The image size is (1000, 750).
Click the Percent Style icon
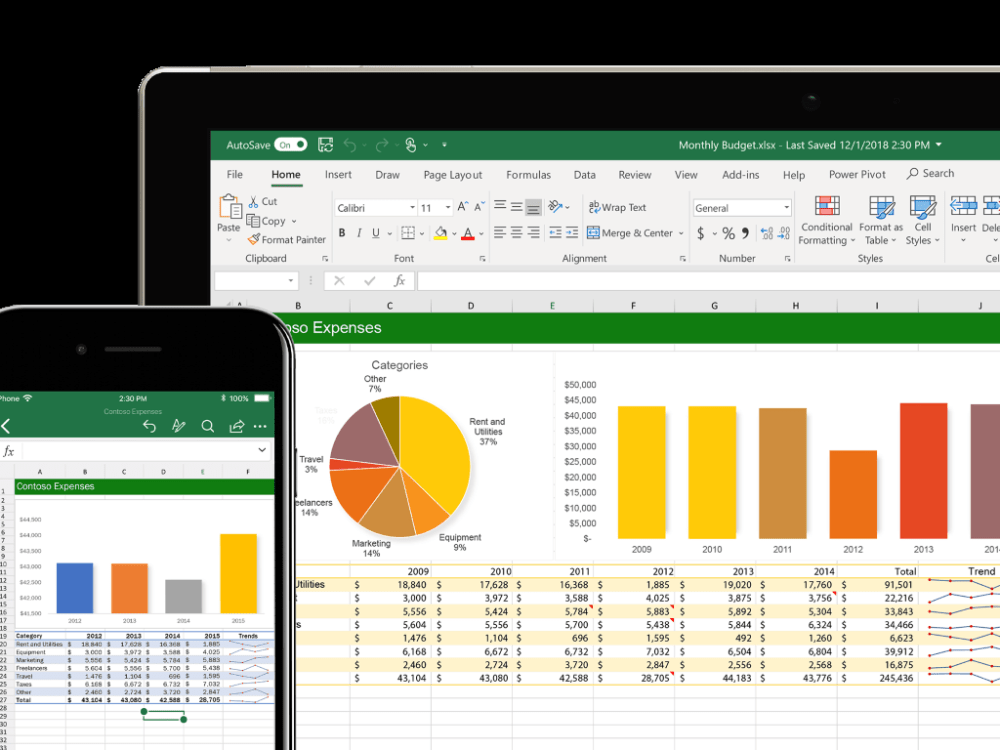pos(728,233)
